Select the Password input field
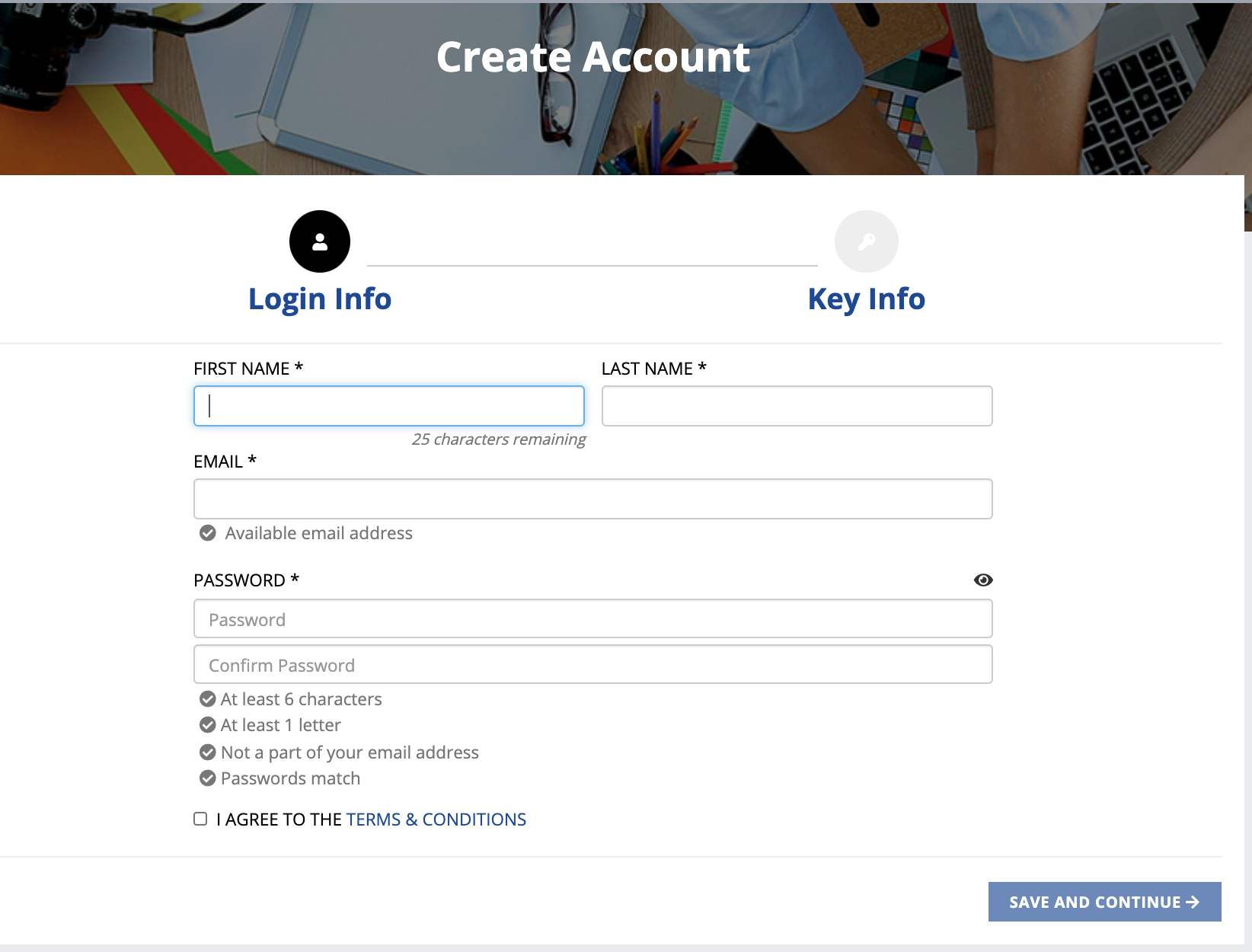 coord(593,618)
